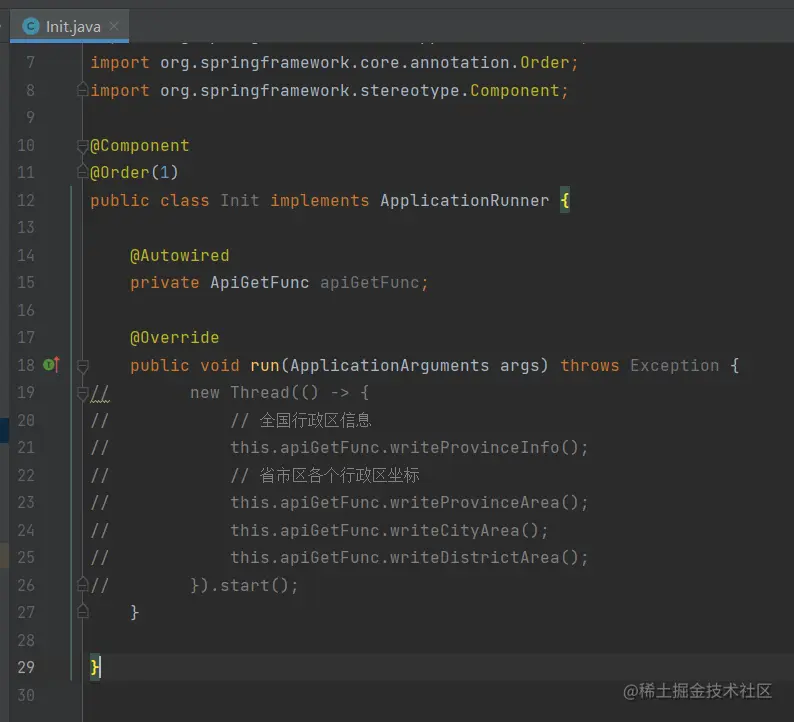
Task: Click the @Autowired annotation
Action: click(x=180, y=256)
